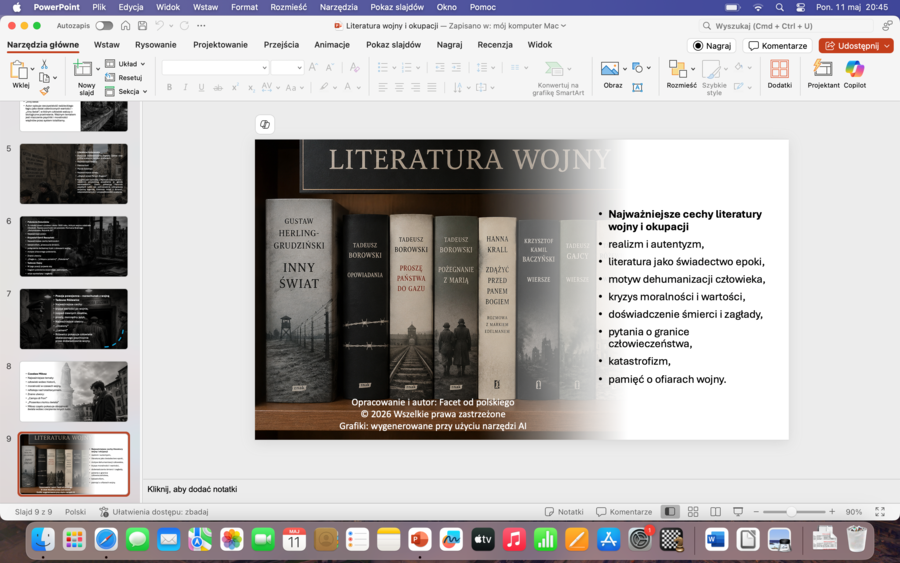
Task: Click the Nagraj button
Action: point(712,46)
